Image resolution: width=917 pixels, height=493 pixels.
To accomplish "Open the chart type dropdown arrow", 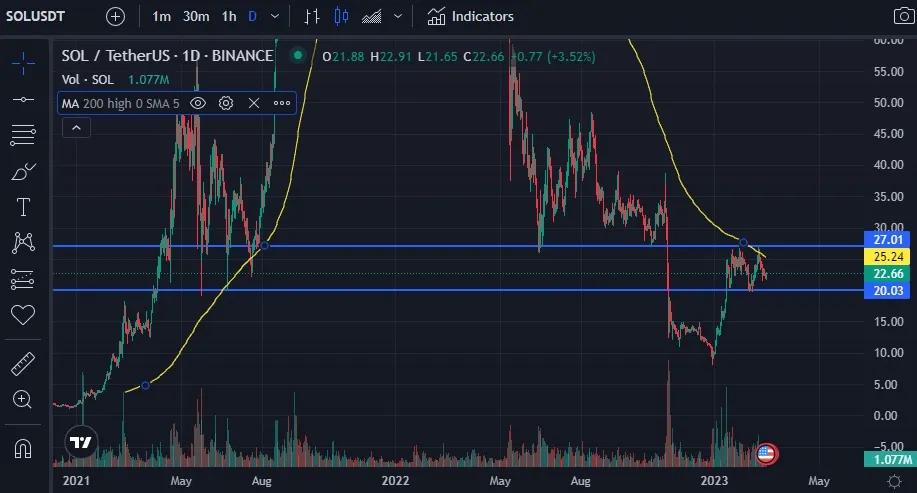I will coord(399,16).
